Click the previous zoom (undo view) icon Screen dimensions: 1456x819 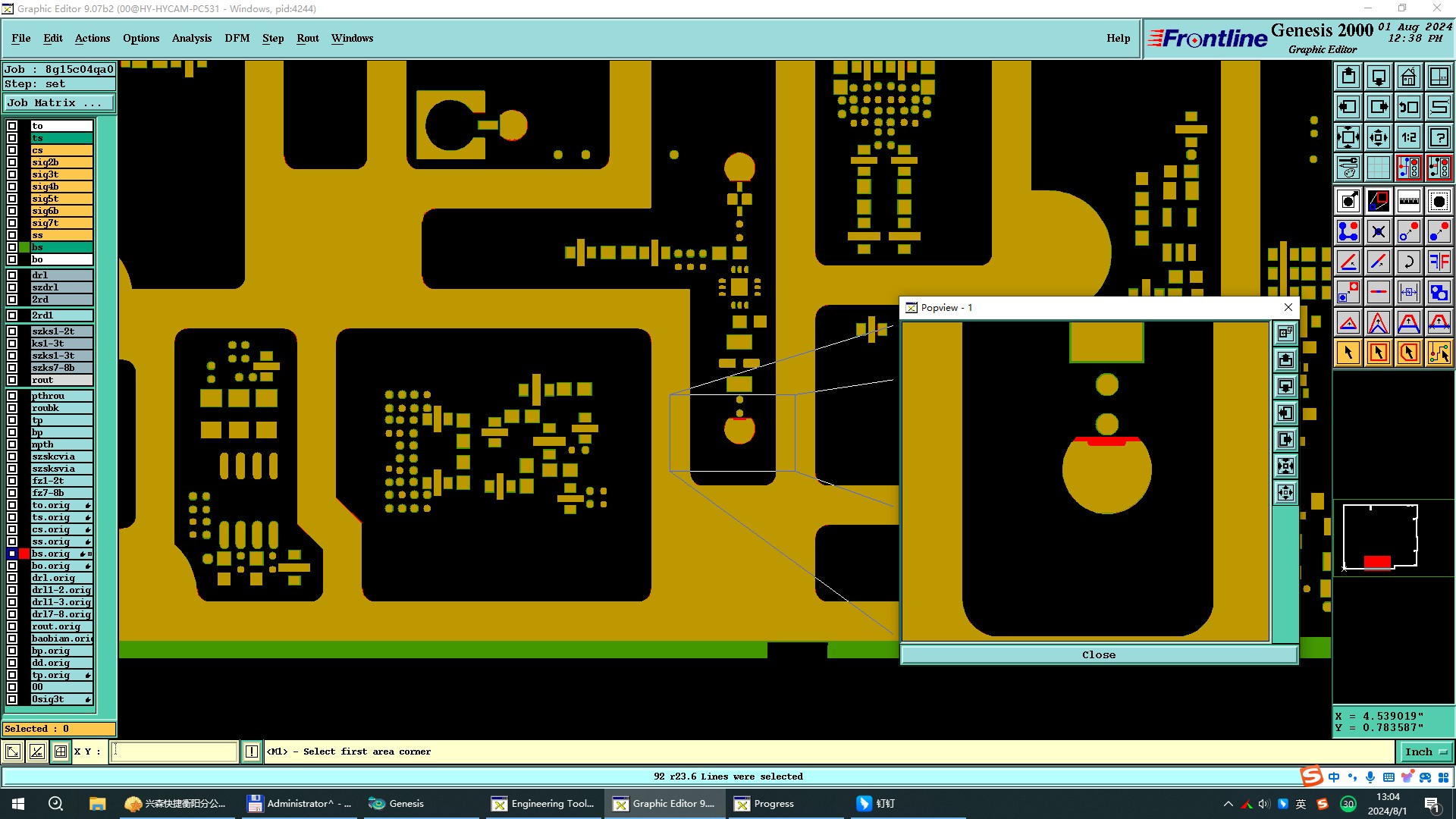coord(1409,107)
